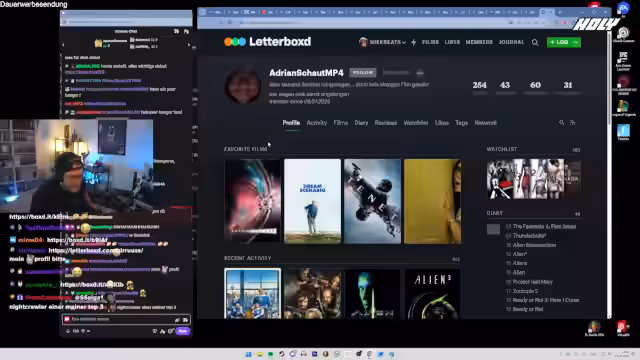Switch to the Network tab

[x=485, y=122]
